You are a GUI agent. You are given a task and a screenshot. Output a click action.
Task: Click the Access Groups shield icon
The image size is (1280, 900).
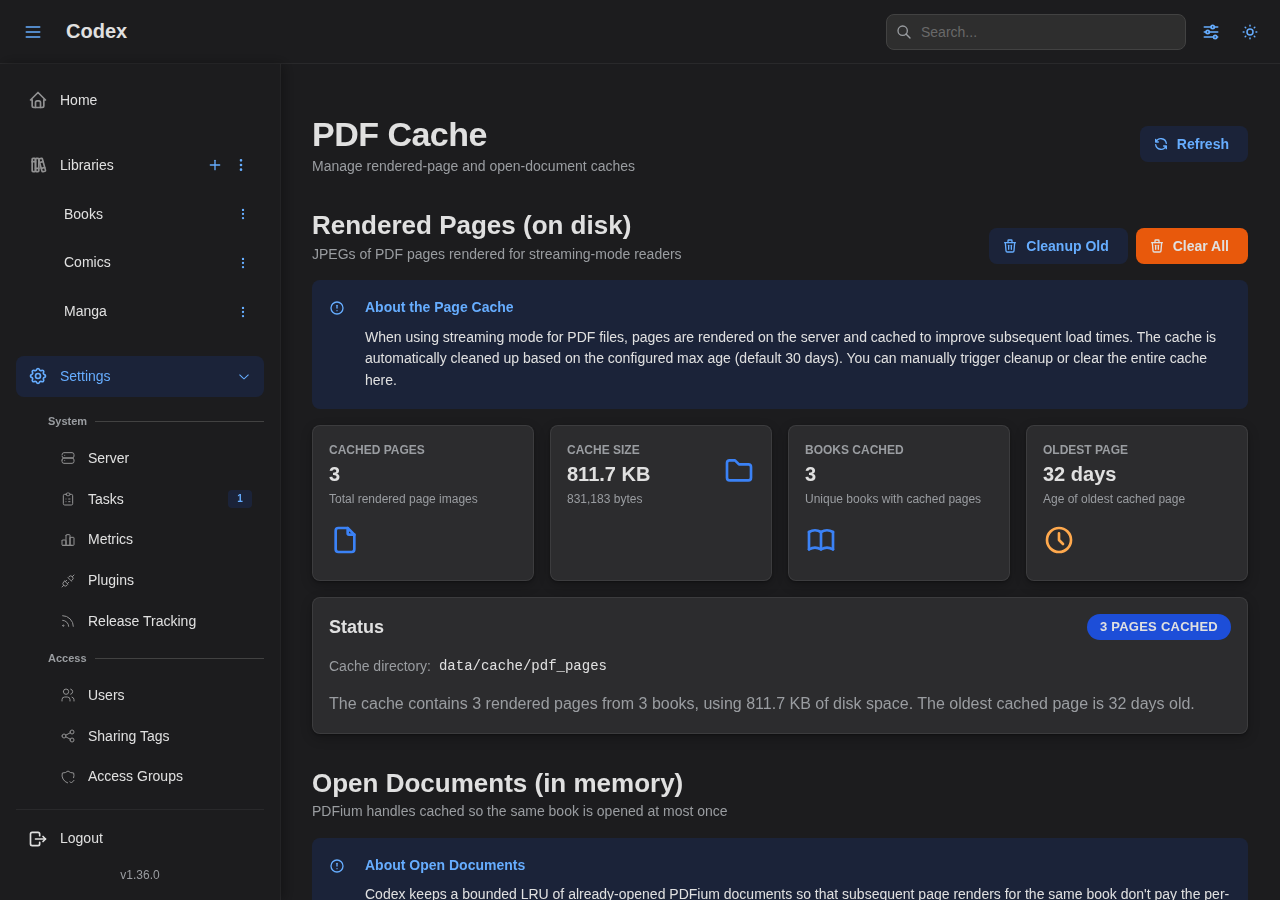(68, 776)
